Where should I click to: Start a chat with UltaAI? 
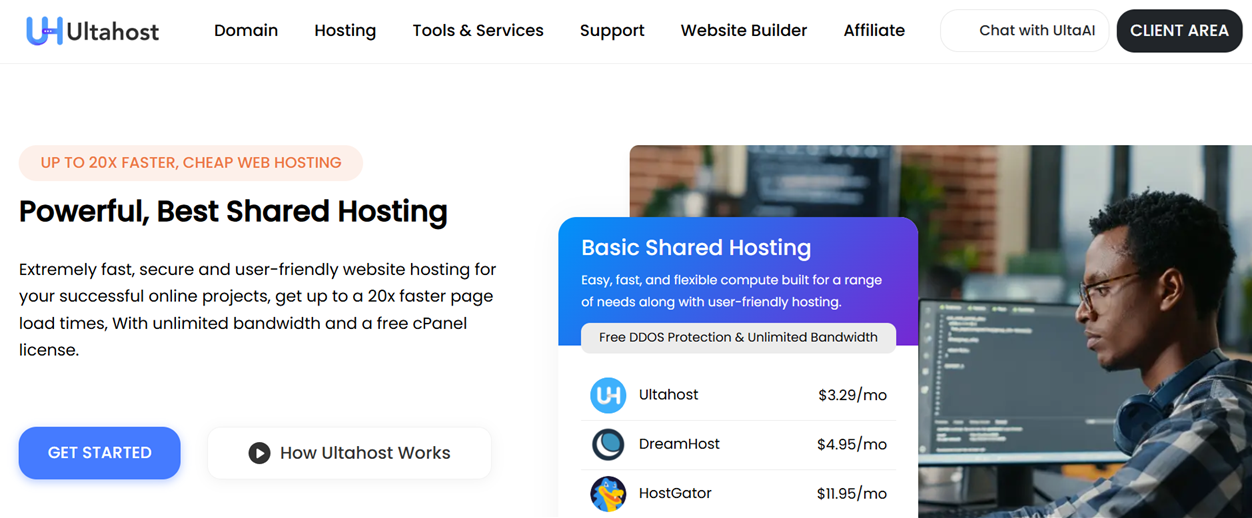coord(1024,31)
